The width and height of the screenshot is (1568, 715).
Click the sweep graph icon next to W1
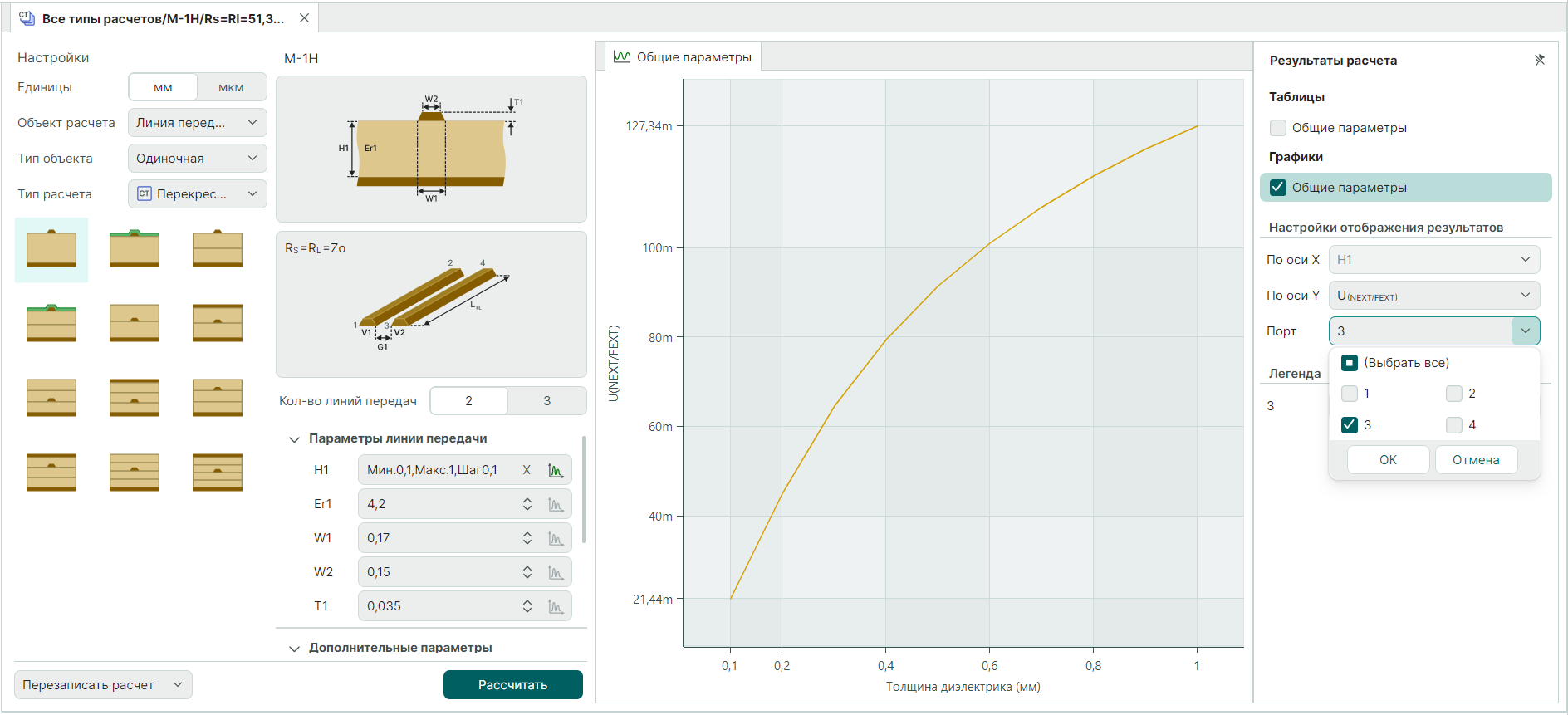(x=556, y=539)
